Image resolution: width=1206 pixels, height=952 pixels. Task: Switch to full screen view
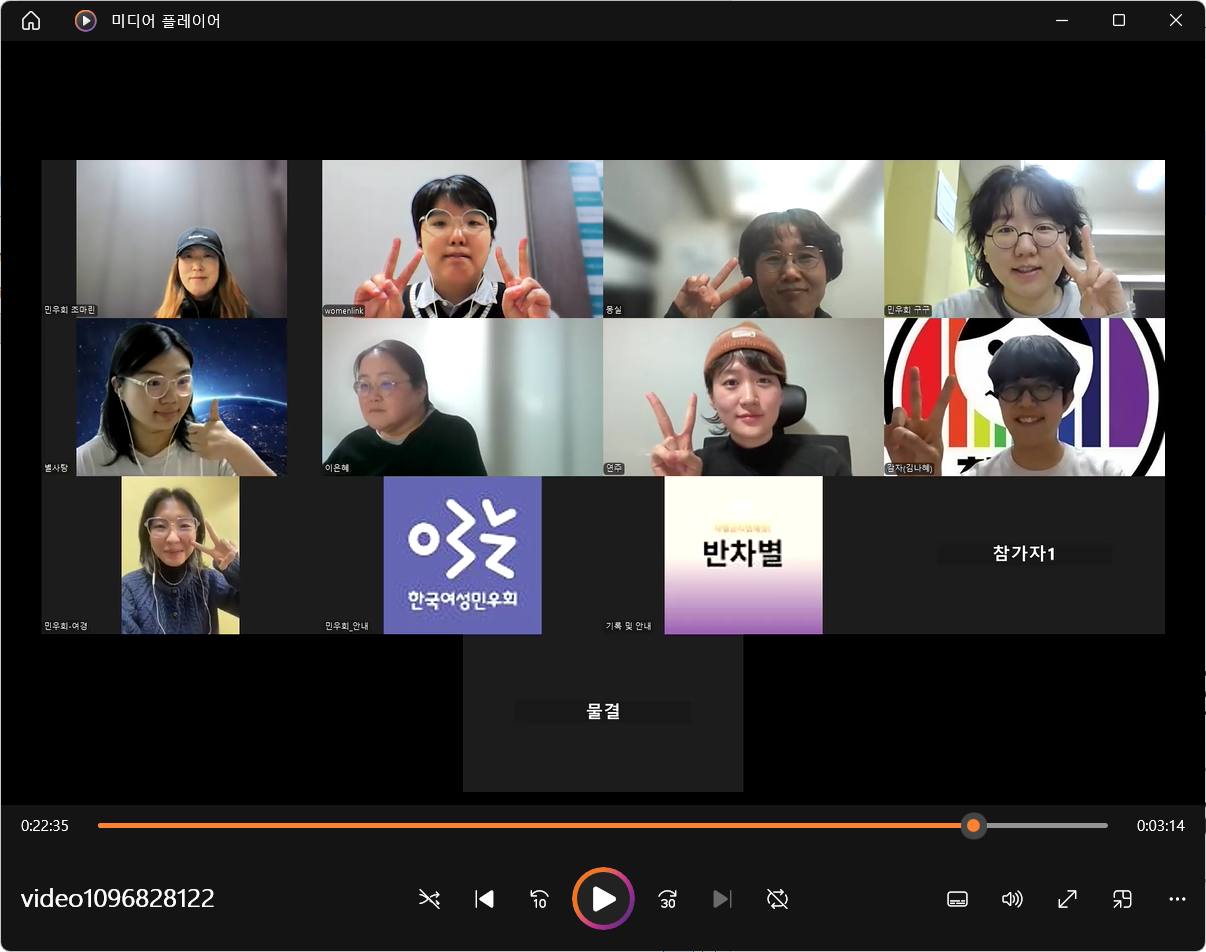(1067, 899)
